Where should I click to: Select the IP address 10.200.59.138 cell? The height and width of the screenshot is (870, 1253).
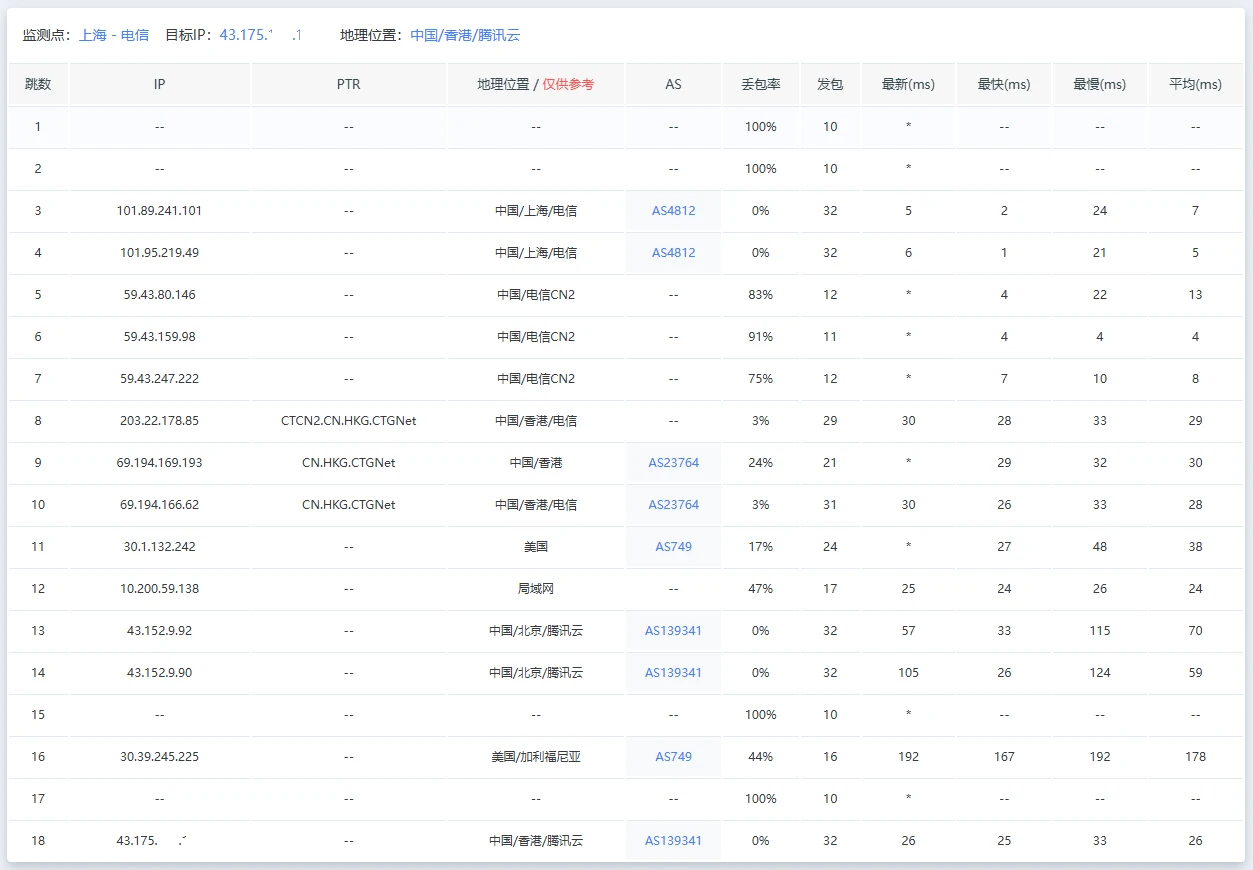pos(159,589)
